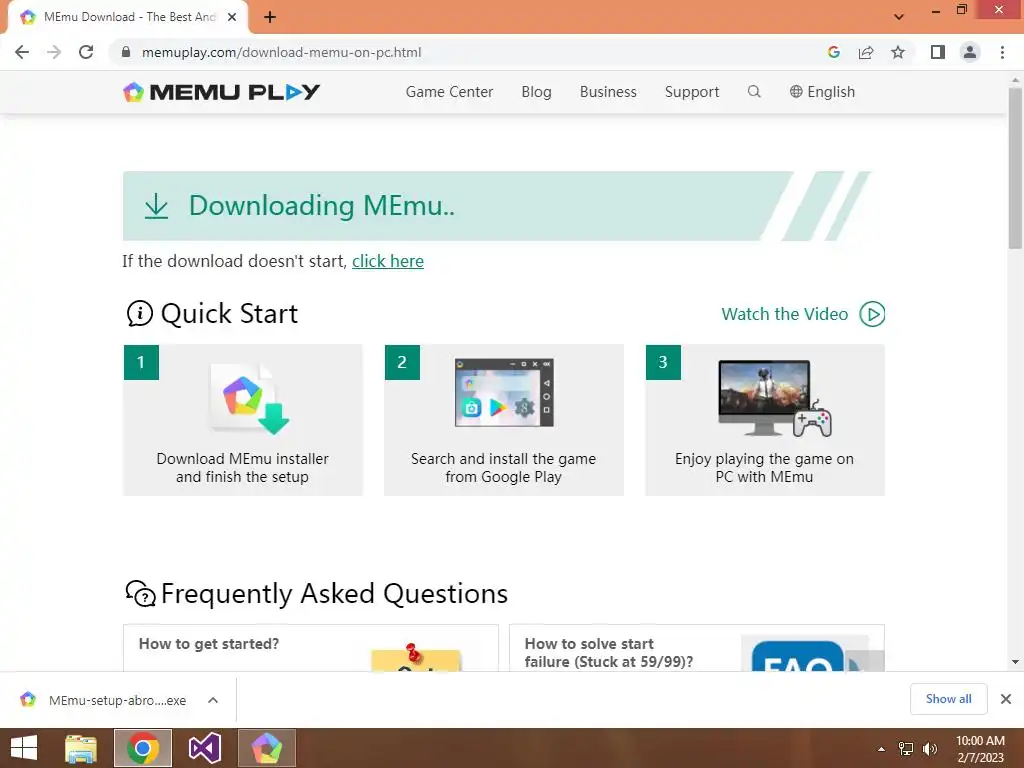Bookmark this page with the star icon
The image size is (1024, 768).
coord(898,52)
